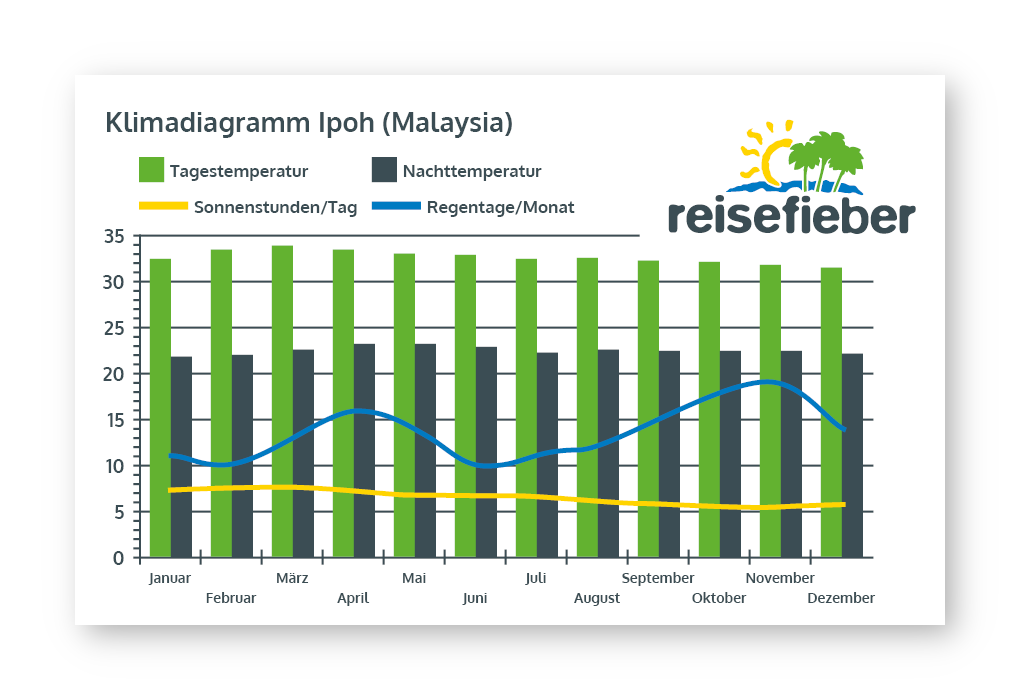Click the yellow Sonnenstunden/Tag legend line
Screen dimensions: 1020x700
click(x=162, y=207)
